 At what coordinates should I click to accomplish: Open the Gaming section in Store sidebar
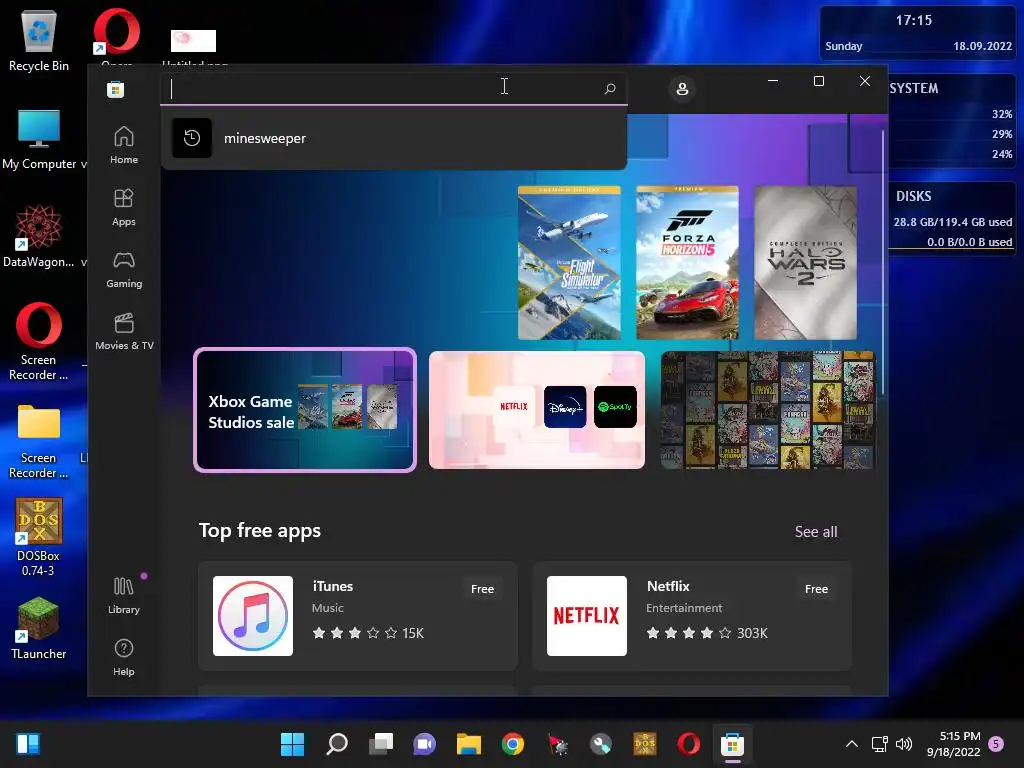[x=123, y=269]
